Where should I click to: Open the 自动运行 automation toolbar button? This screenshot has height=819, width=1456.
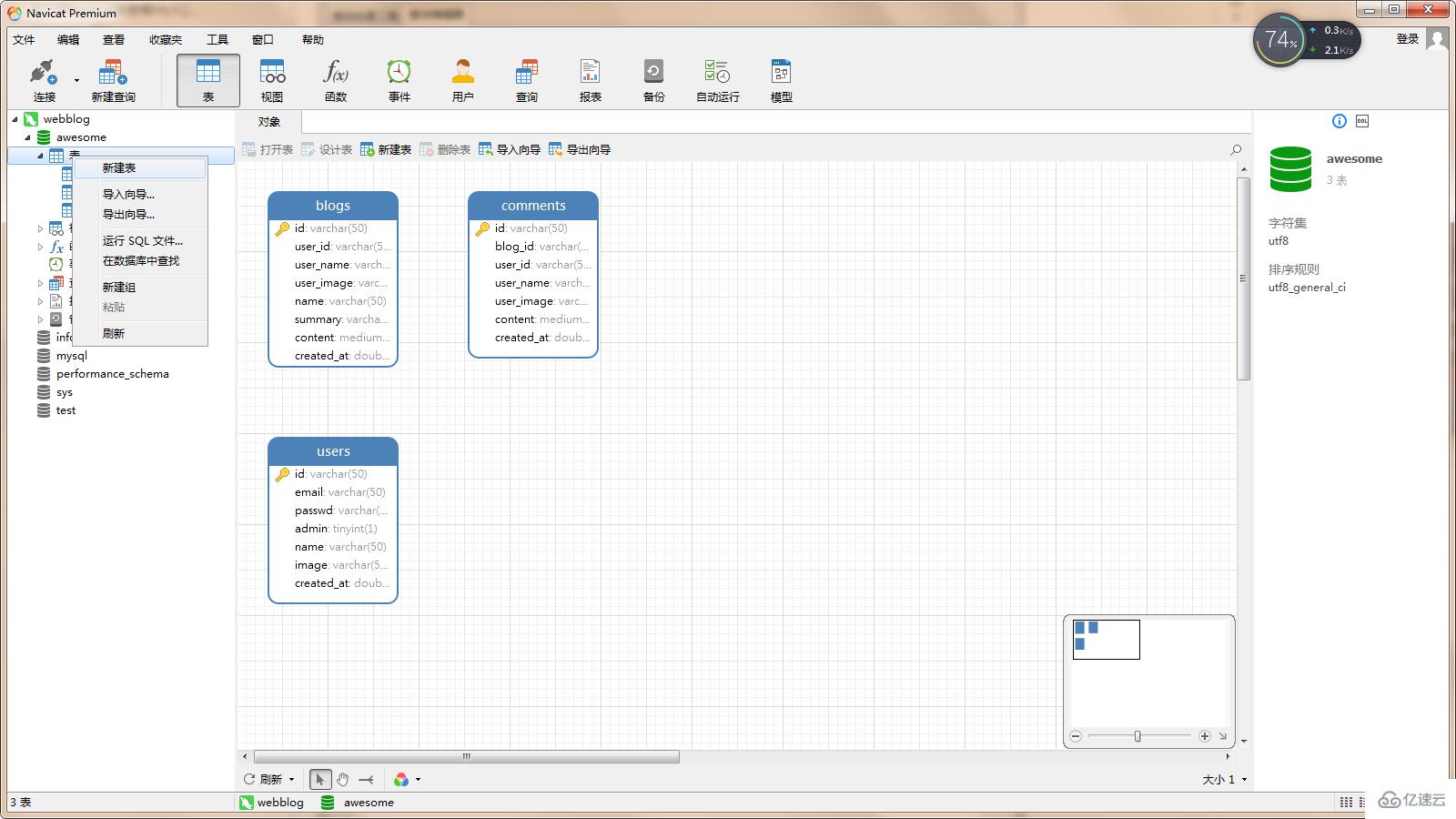point(718,80)
